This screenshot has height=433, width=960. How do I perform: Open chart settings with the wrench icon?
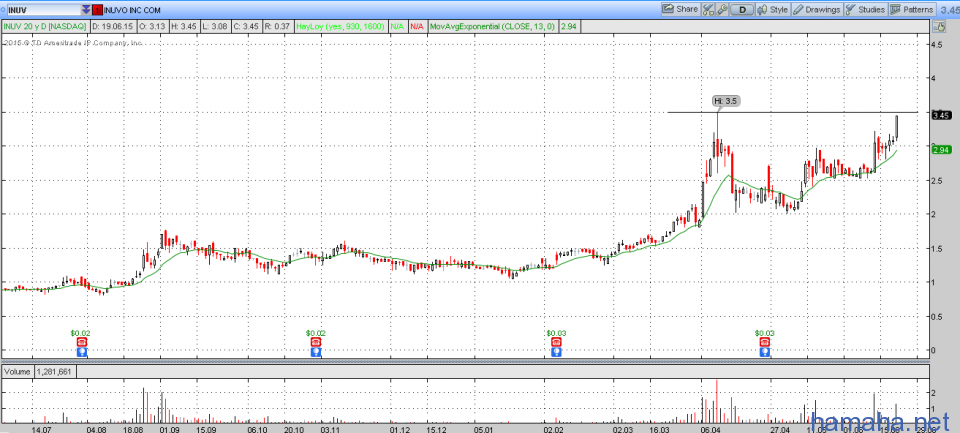(722, 9)
